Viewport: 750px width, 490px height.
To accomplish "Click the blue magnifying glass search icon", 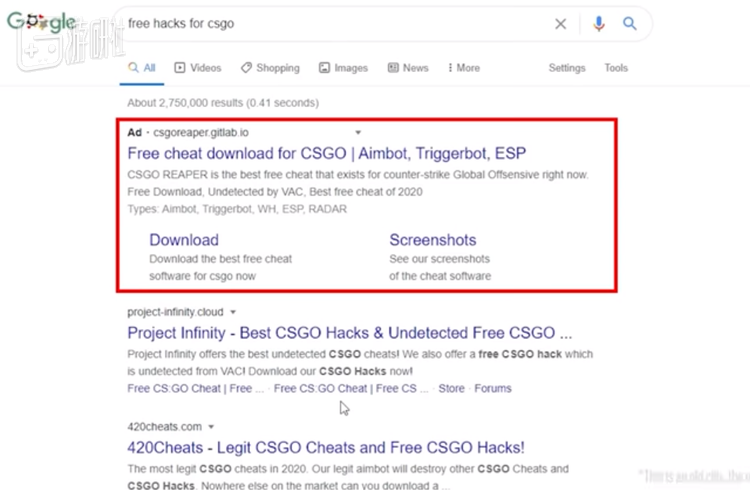I will 630,24.
